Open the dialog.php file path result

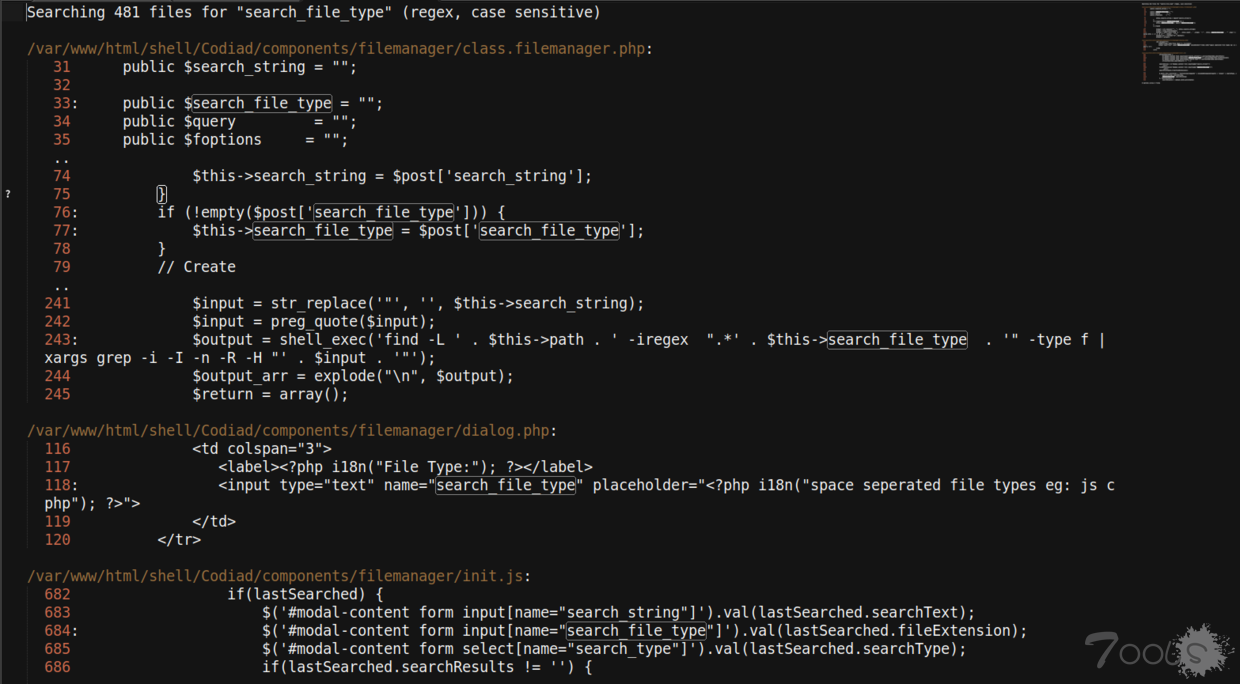pos(291,430)
